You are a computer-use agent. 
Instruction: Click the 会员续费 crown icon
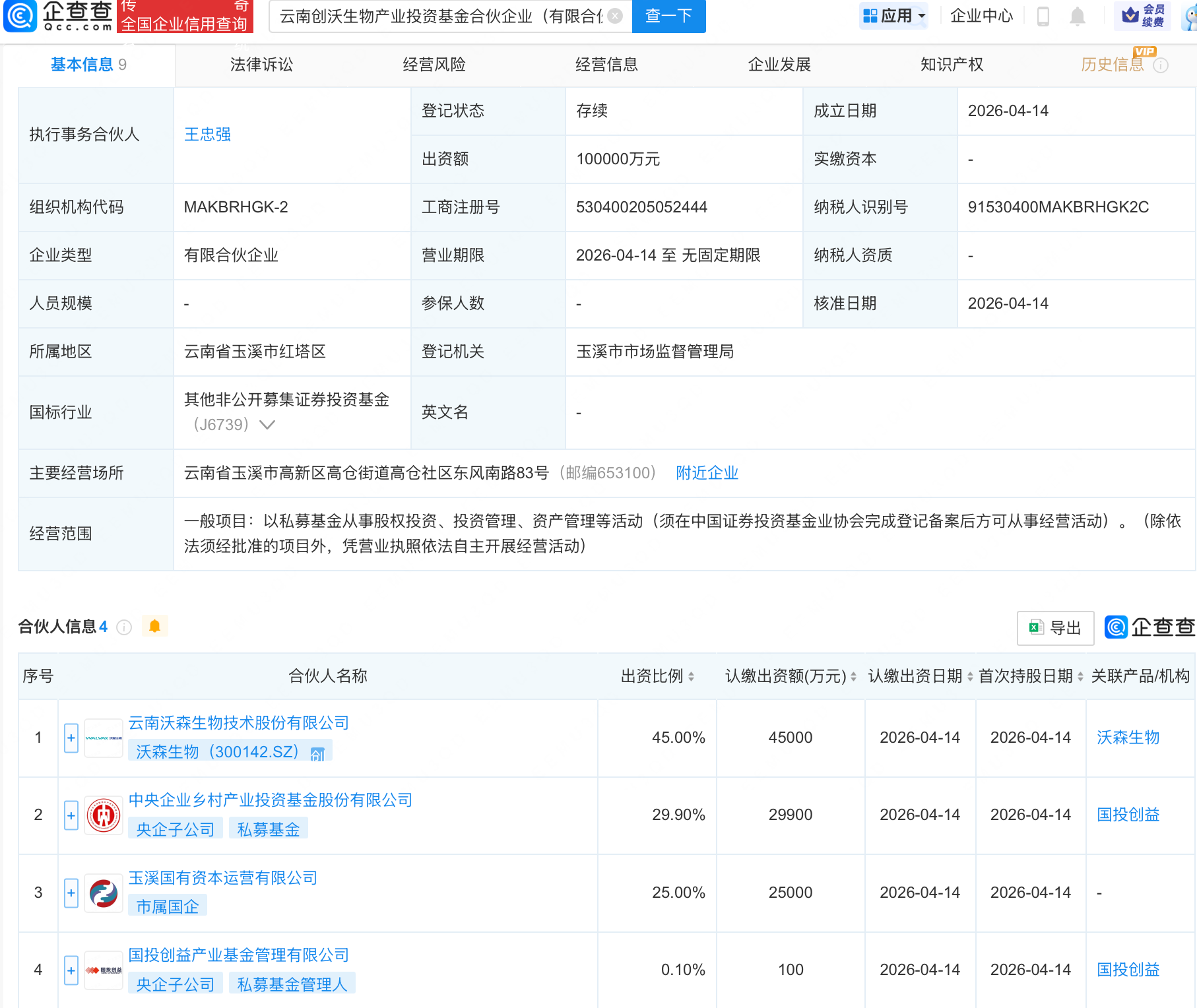click(1132, 16)
